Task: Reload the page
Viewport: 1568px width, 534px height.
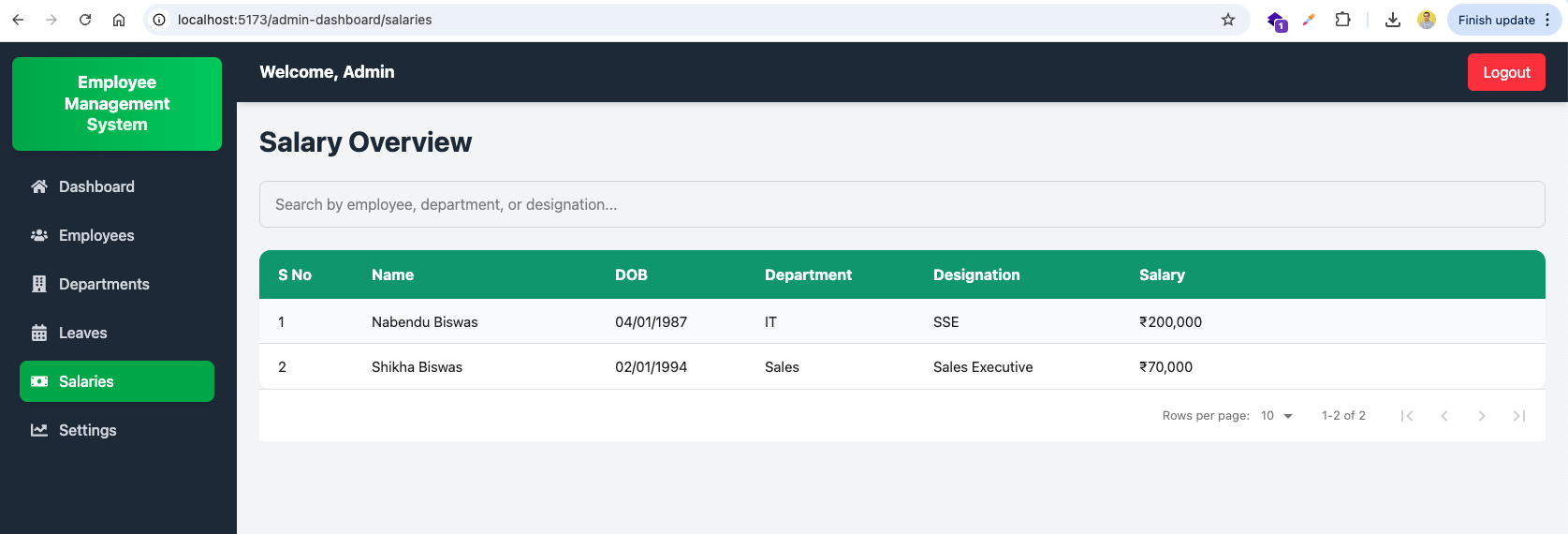Action: (85, 20)
